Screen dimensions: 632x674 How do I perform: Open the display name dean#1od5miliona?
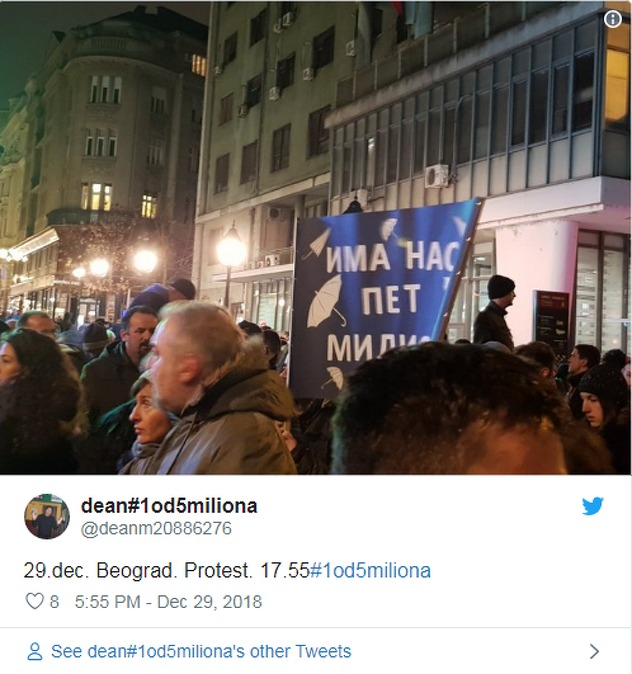pyautogui.click(x=169, y=506)
